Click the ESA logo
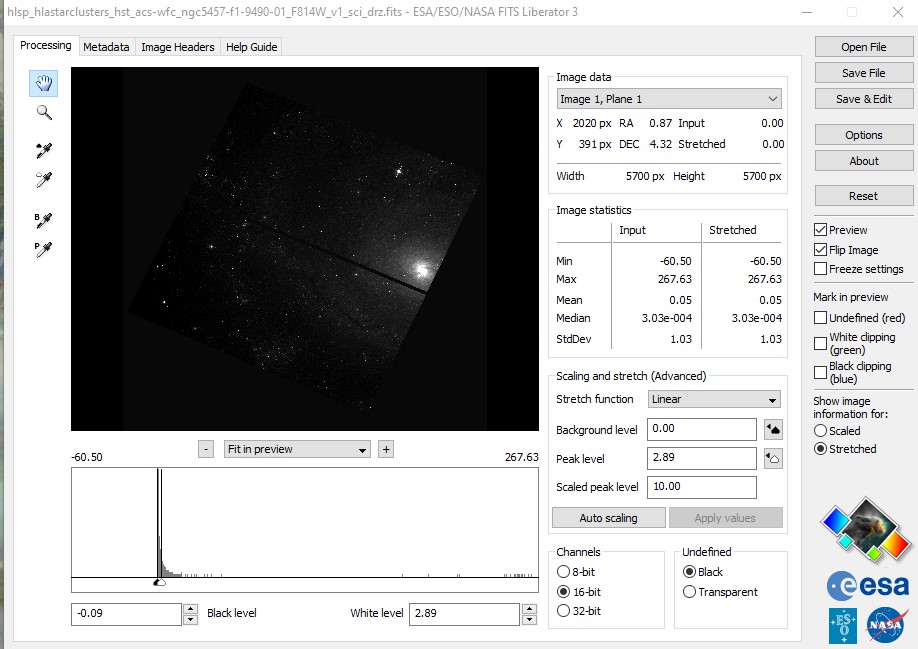Image resolution: width=918 pixels, height=649 pixels. click(x=867, y=586)
